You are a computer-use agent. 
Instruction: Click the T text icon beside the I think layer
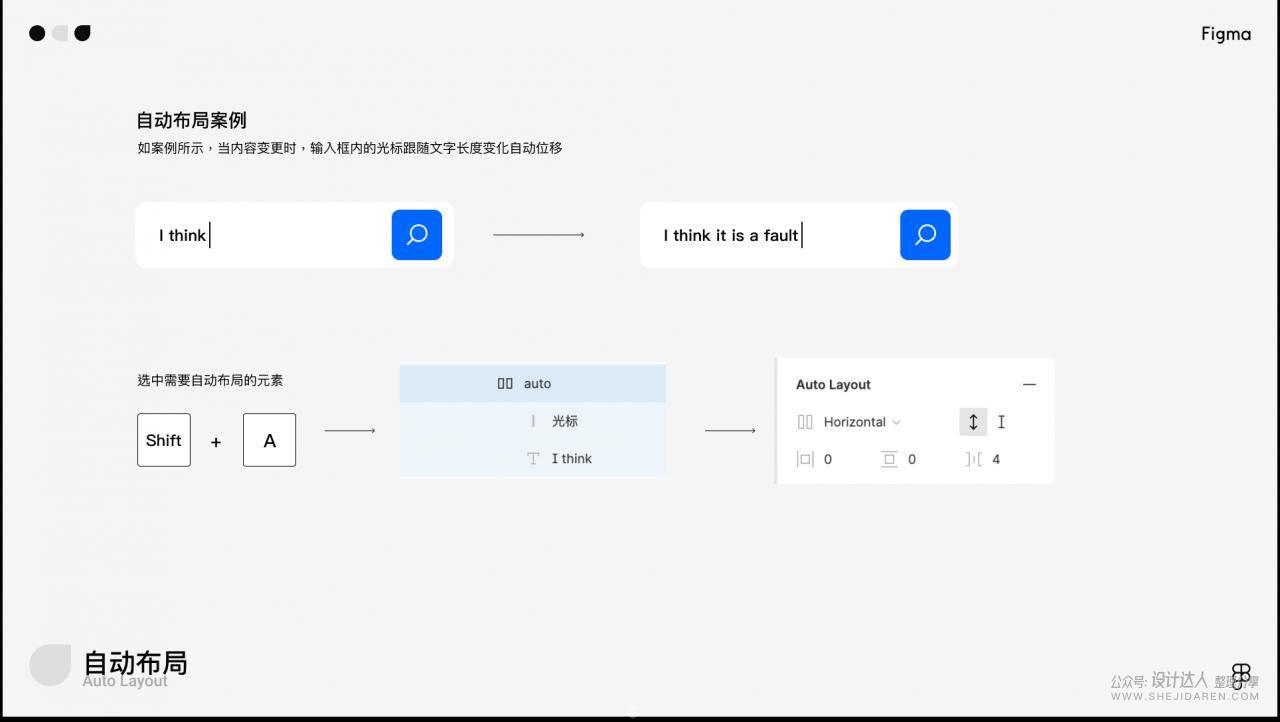(x=533, y=458)
